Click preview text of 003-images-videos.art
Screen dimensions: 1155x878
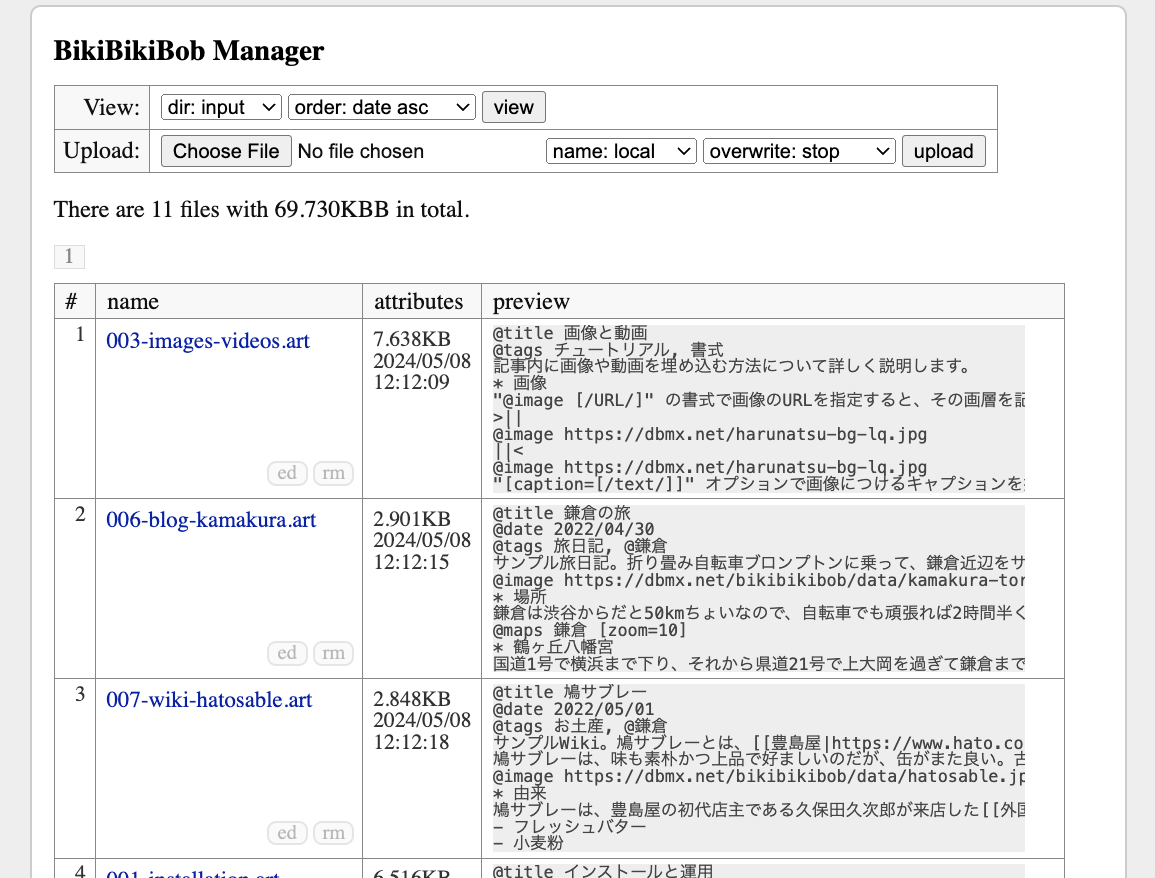click(758, 408)
